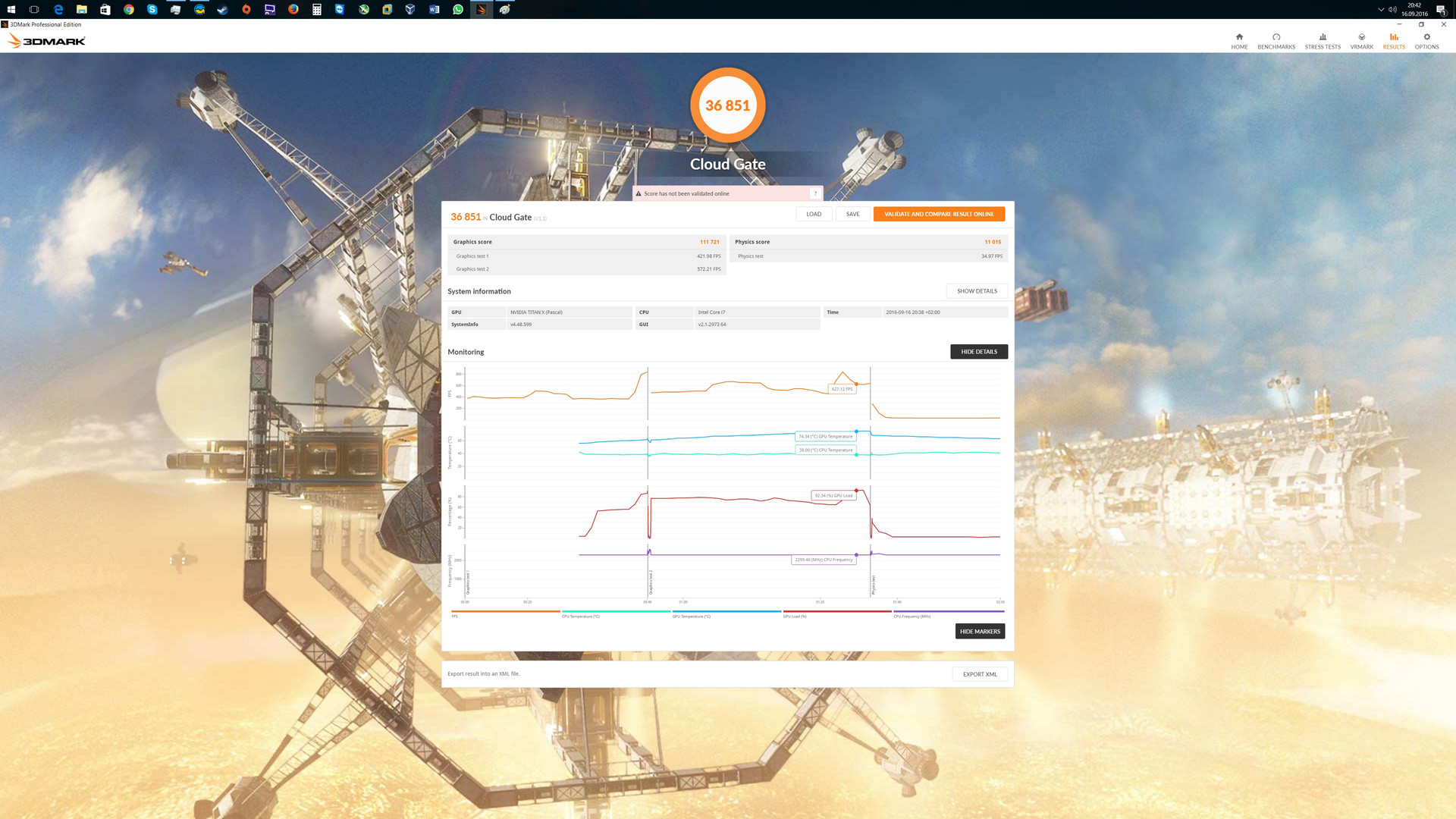Launch Firefox from taskbar
This screenshot has height=819, width=1456.
[293, 9]
